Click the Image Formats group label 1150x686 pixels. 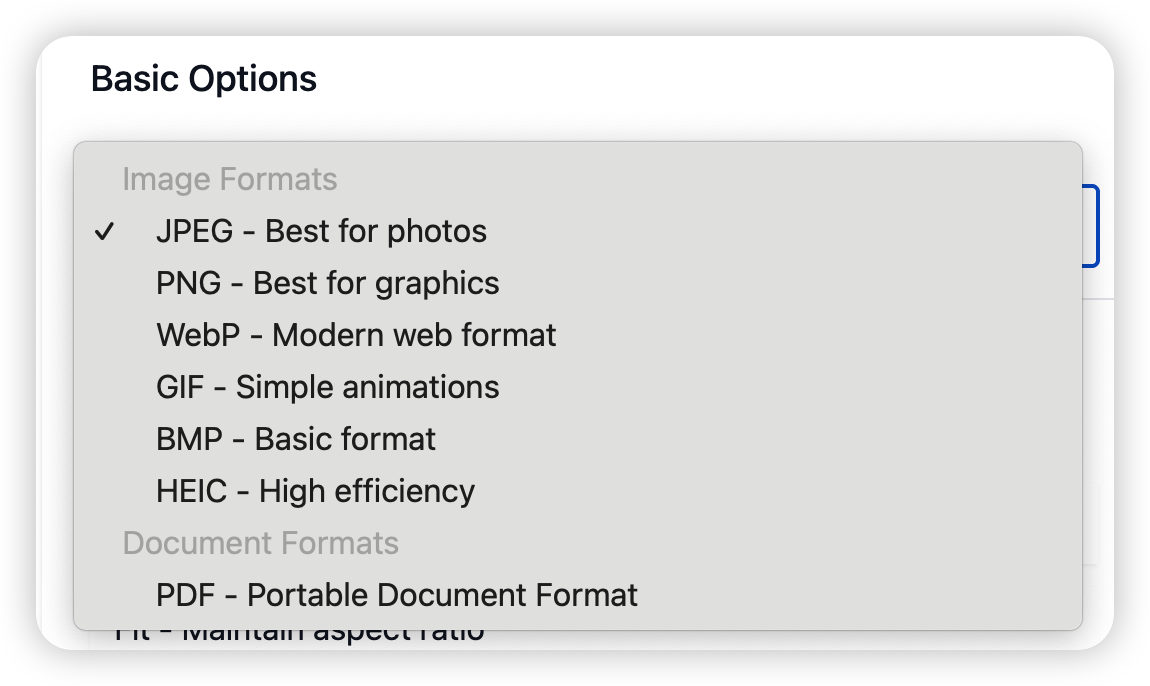coord(229,180)
